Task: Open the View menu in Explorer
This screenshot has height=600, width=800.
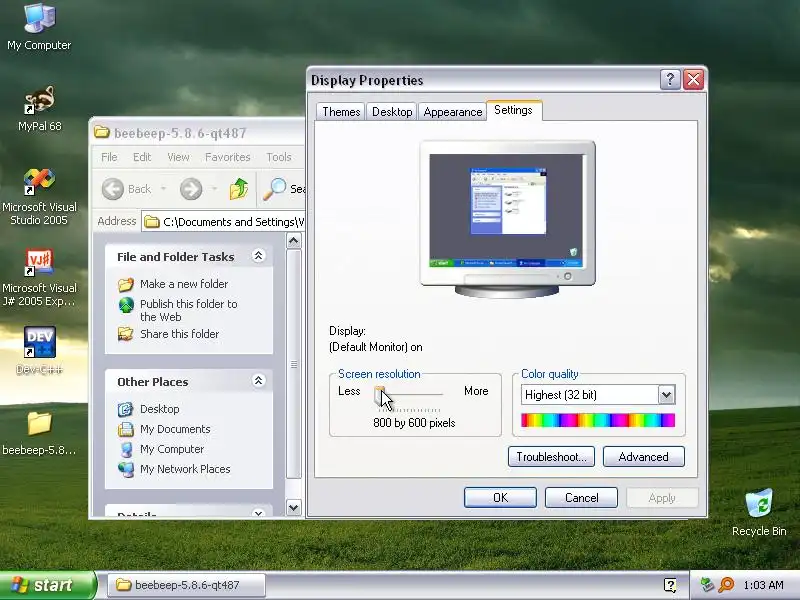Action: [x=178, y=157]
